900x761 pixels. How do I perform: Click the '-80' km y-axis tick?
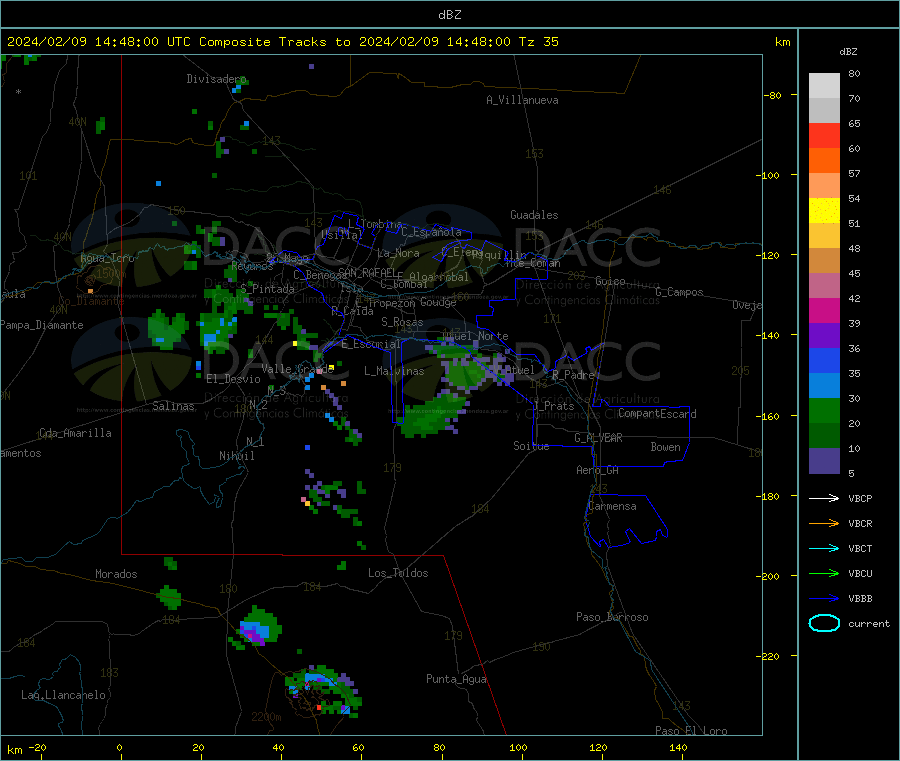tap(772, 95)
